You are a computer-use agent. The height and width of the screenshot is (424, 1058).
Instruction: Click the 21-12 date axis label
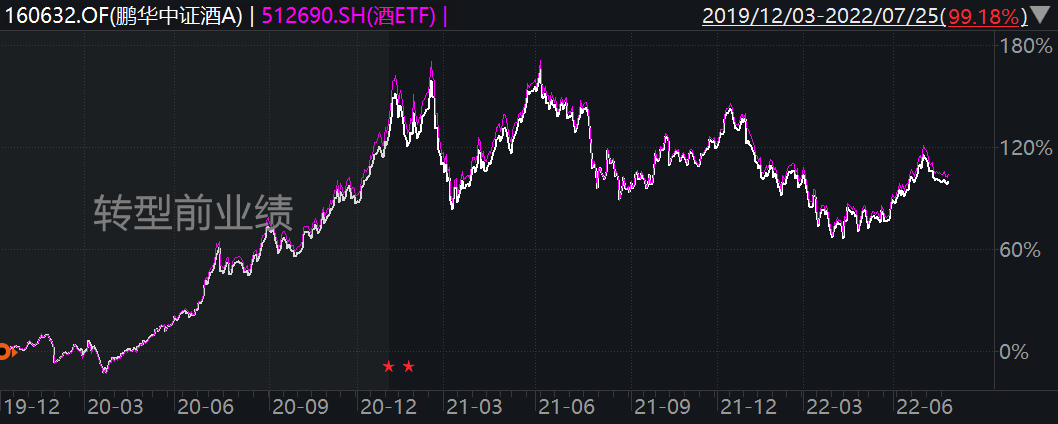click(748, 406)
